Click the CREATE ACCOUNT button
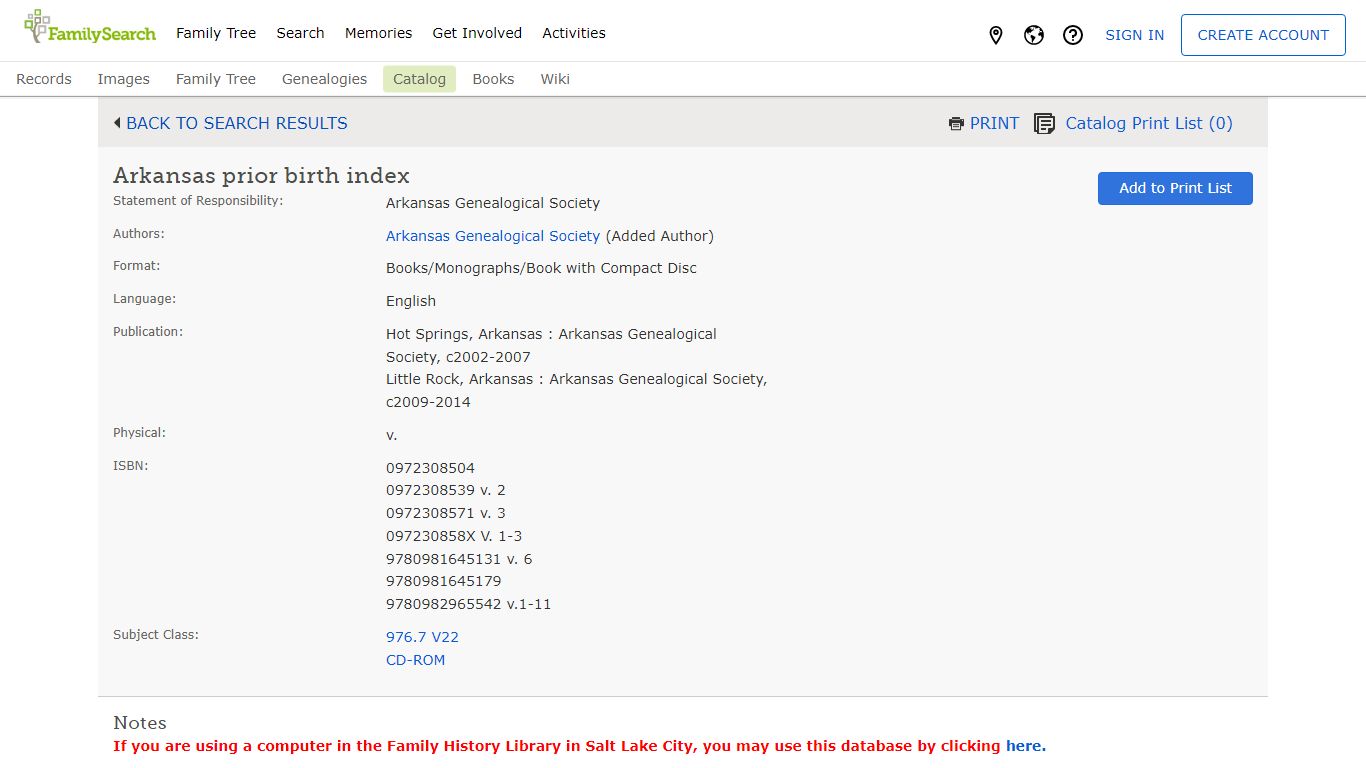Image resolution: width=1366 pixels, height=768 pixels. 1263,35
